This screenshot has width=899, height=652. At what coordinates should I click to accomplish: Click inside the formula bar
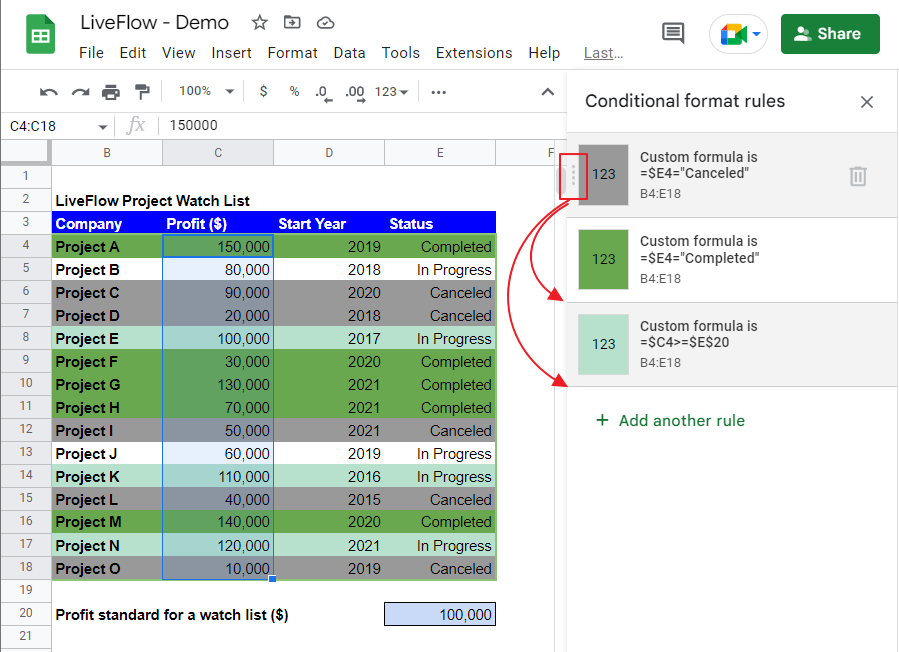click(x=300, y=127)
